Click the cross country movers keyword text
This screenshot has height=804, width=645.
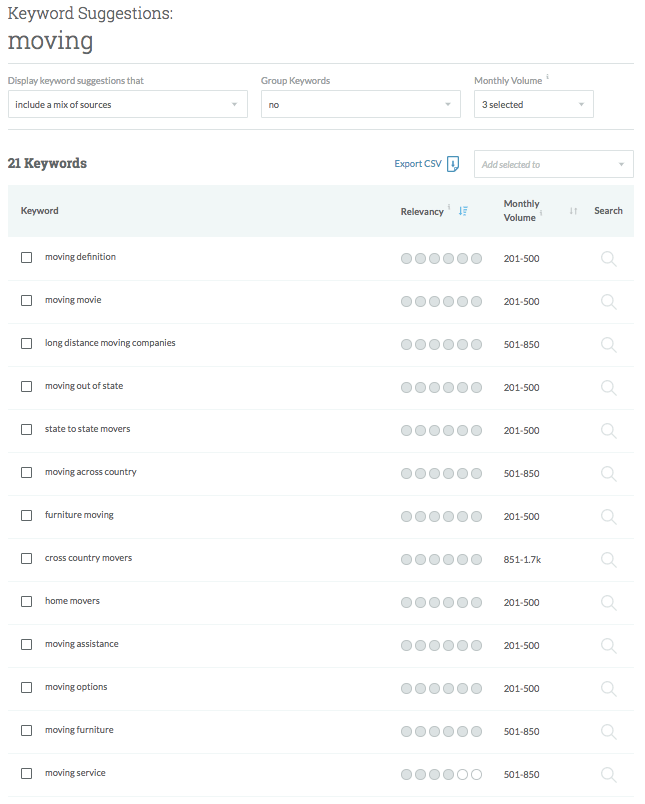[x=88, y=558]
